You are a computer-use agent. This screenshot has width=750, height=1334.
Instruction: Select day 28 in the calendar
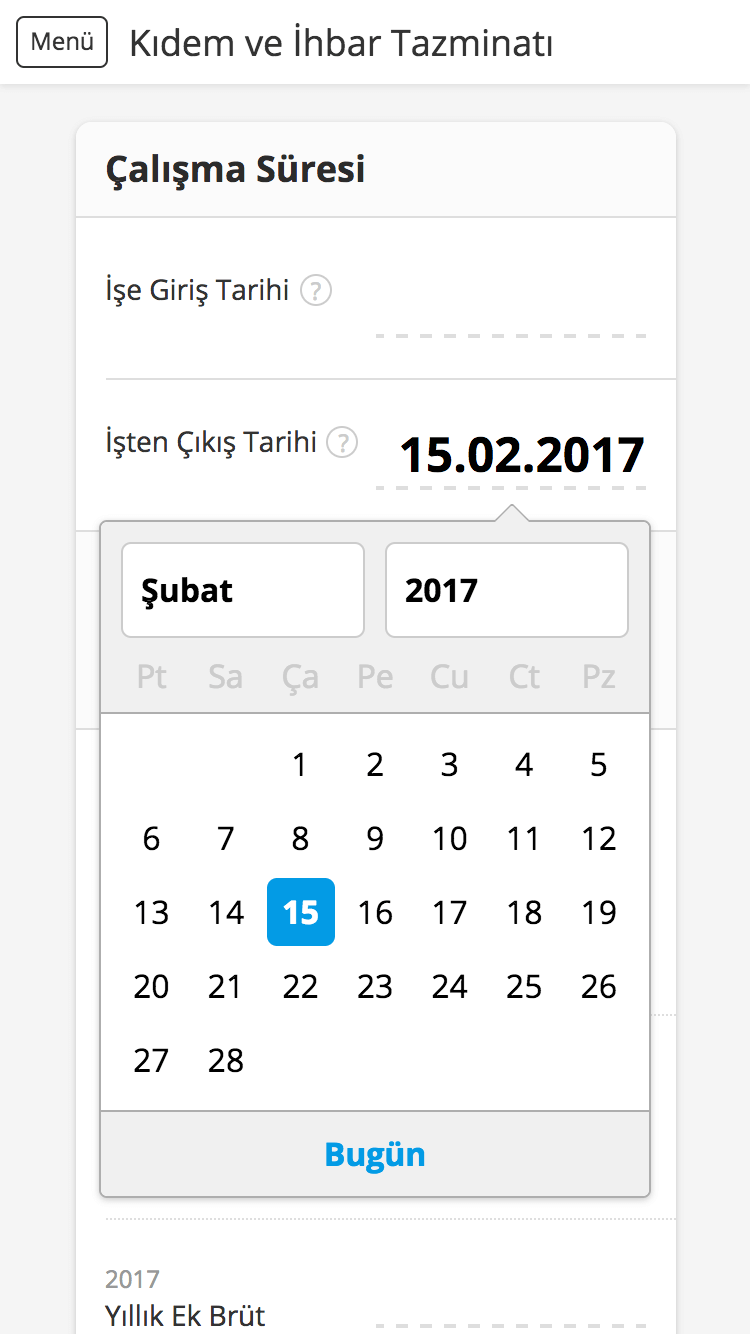click(x=225, y=1060)
